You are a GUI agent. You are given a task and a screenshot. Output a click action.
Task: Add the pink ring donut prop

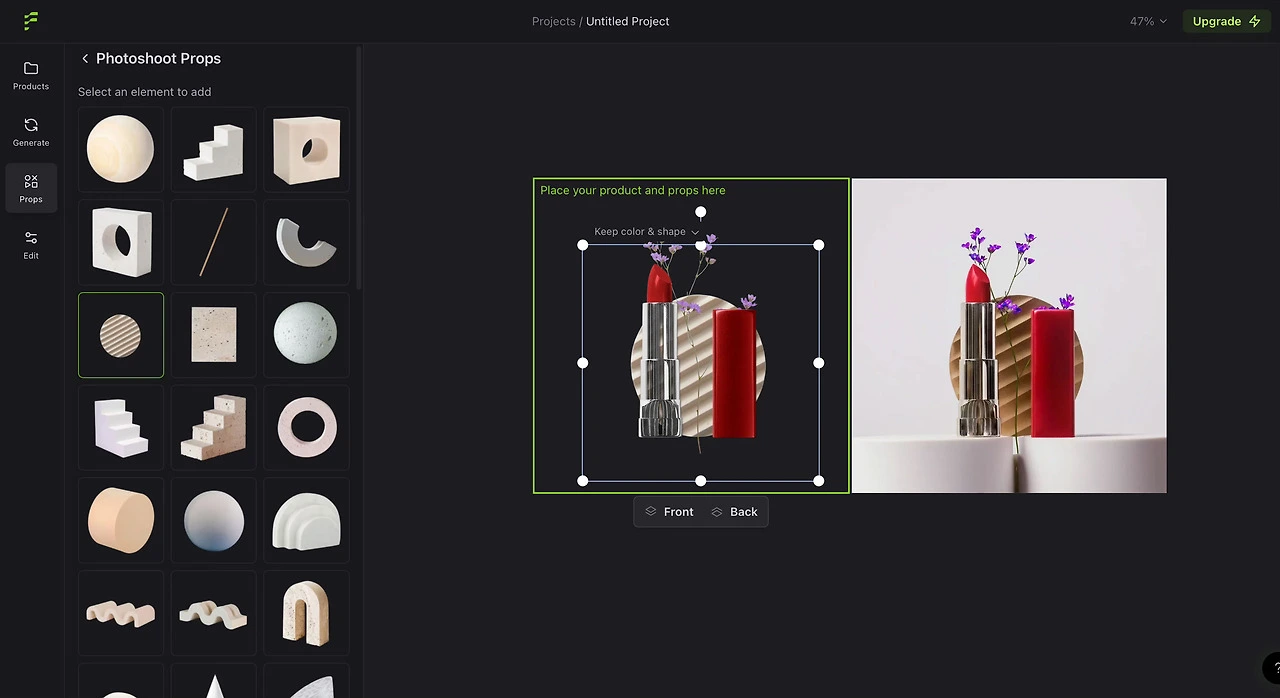(306, 427)
